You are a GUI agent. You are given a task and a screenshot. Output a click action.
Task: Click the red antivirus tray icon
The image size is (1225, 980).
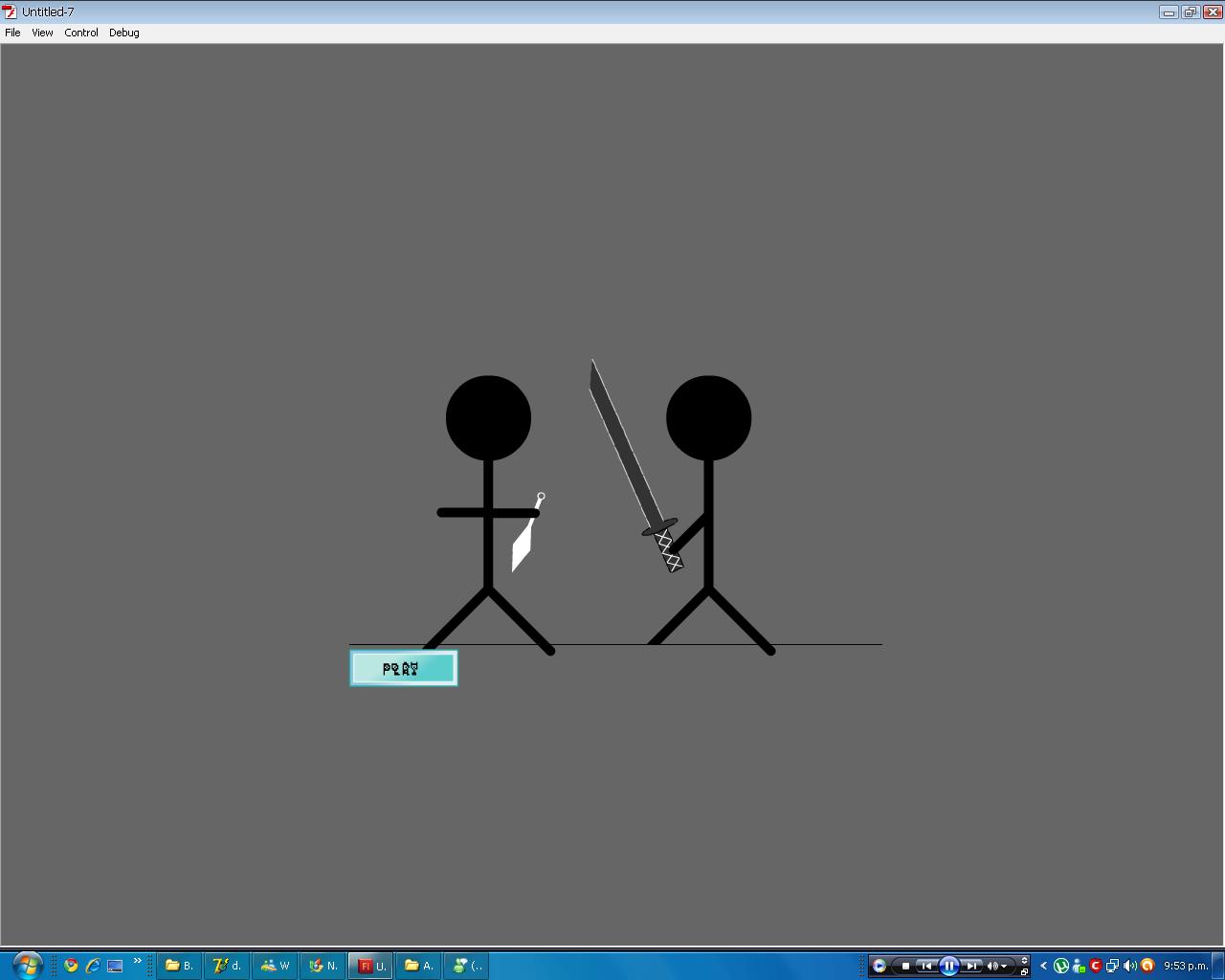pos(1095,966)
